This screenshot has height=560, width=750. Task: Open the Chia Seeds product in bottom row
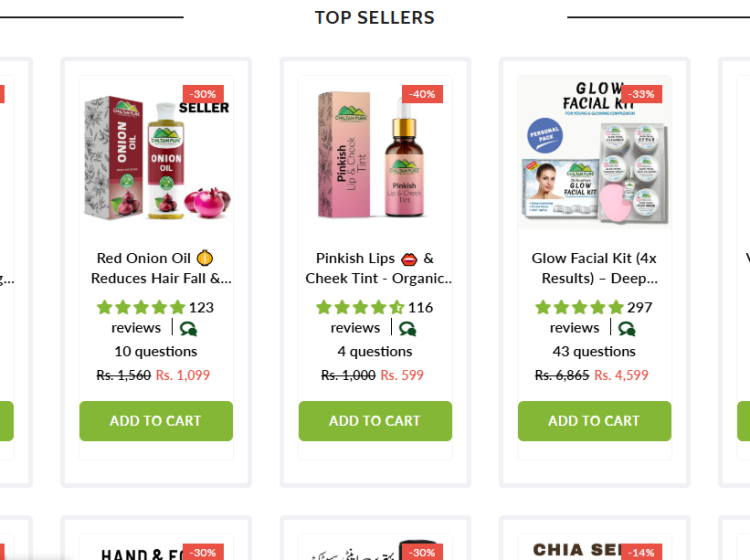594,548
